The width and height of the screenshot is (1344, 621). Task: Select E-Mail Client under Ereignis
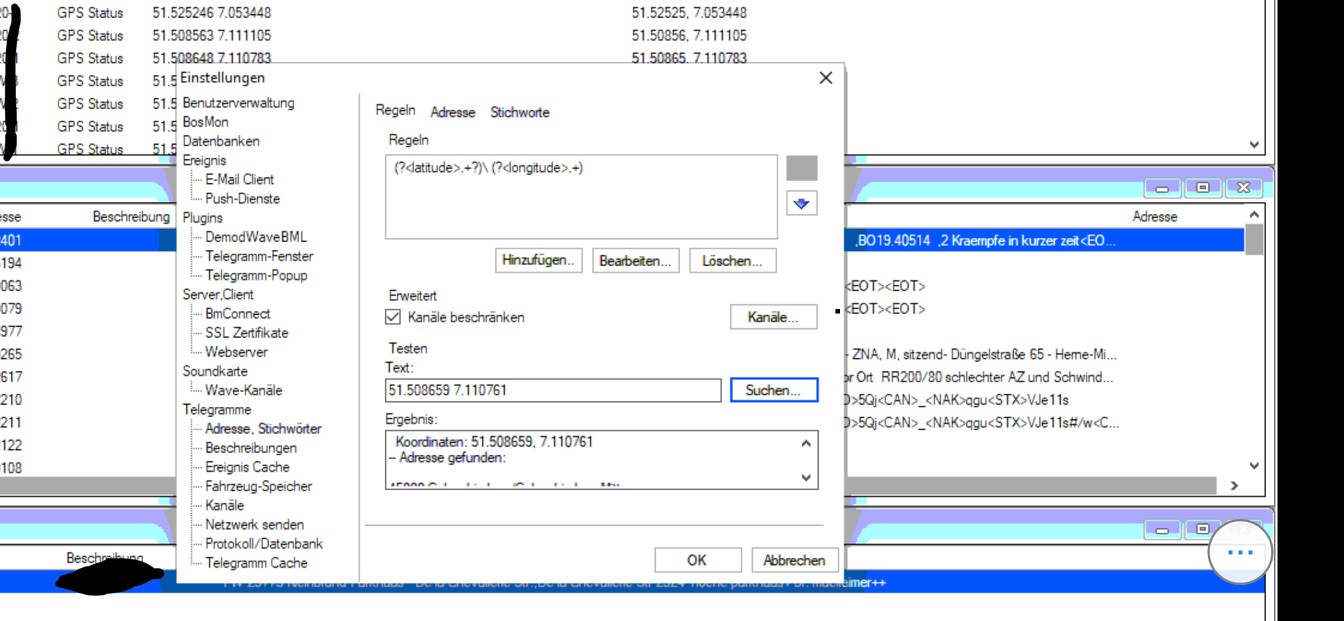pos(239,179)
